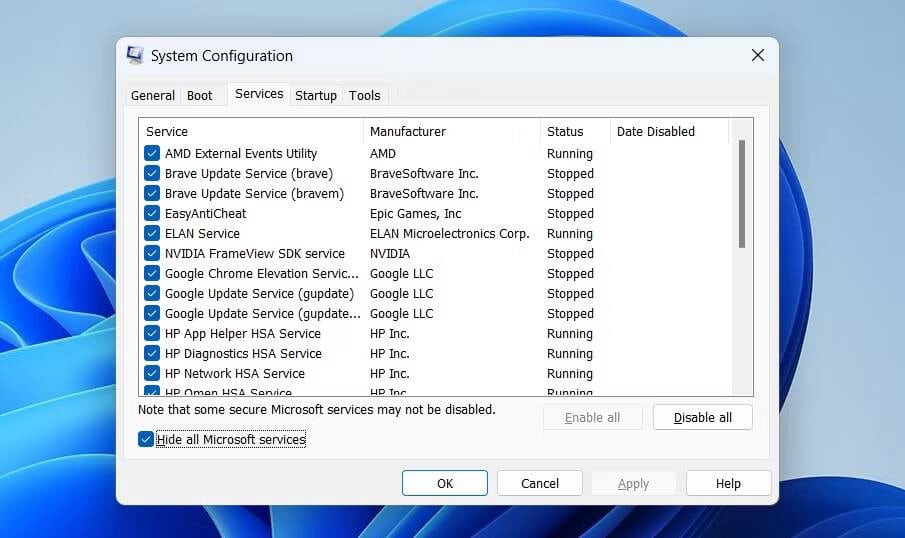Go to the Startup tab
This screenshot has height=538, width=905.
click(315, 95)
